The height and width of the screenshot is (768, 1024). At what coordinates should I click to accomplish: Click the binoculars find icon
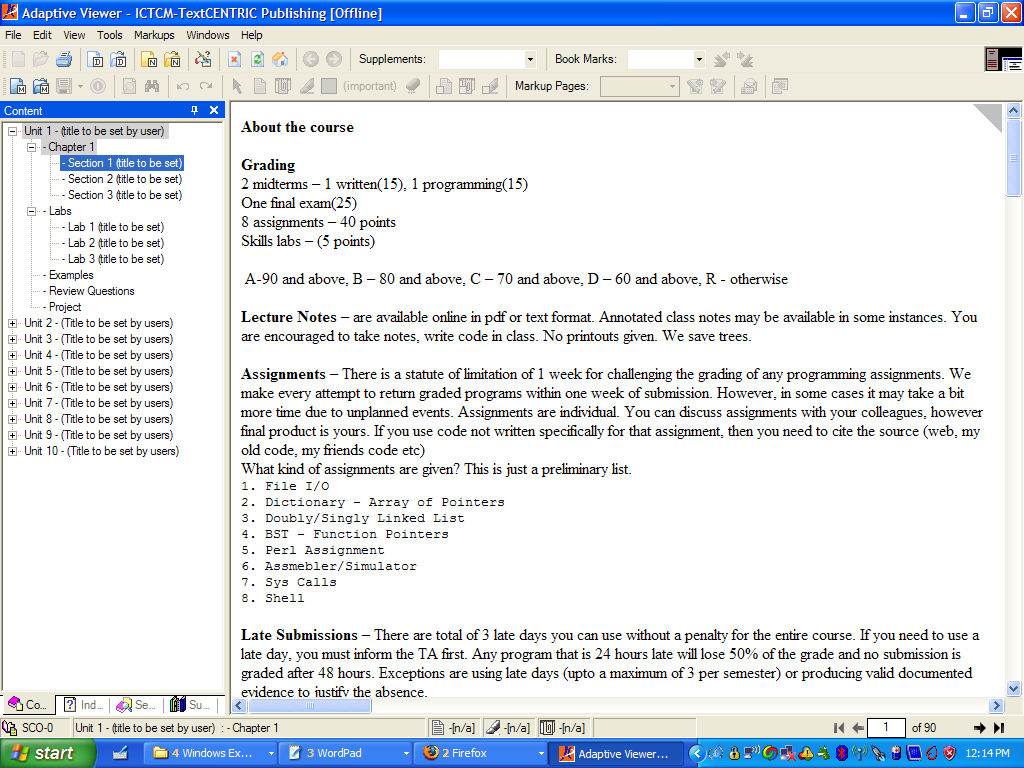[152, 86]
